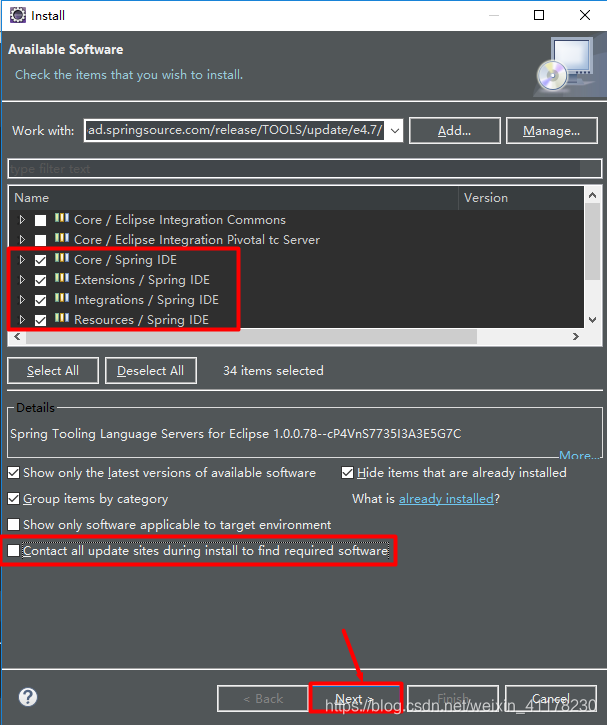This screenshot has width=607, height=725.
Task: Expand the Integrations / Spring IDE node
Action: click(x=22, y=300)
